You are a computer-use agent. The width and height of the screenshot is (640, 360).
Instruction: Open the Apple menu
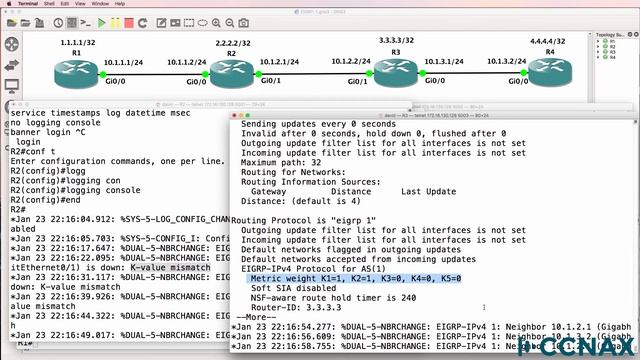[8, 3]
